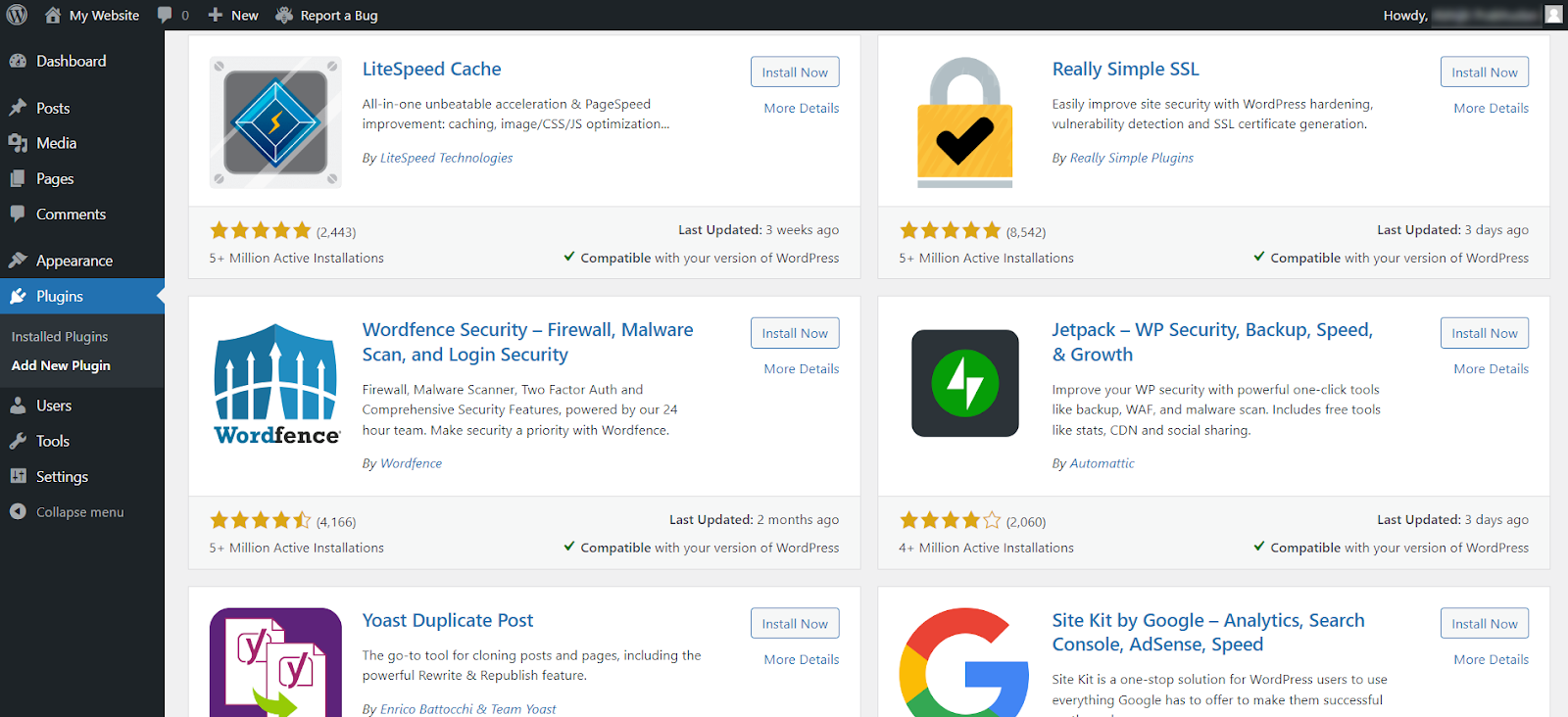Select Add New Plugin submenu

pos(61,365)
